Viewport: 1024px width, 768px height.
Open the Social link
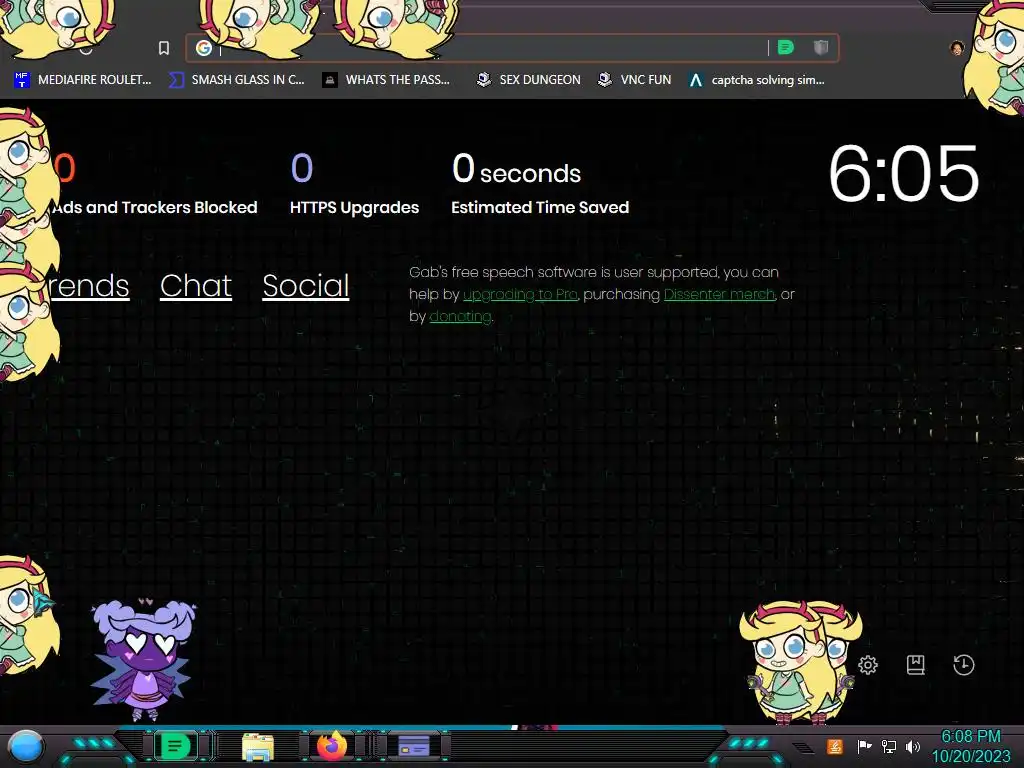click(x=306, y=285)
